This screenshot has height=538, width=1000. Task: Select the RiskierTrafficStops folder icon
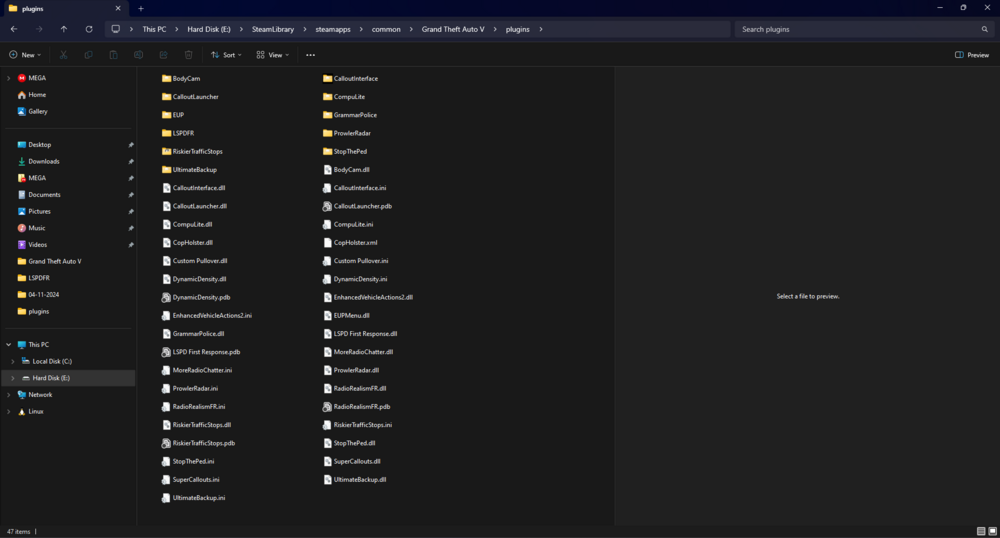point(166,152)
